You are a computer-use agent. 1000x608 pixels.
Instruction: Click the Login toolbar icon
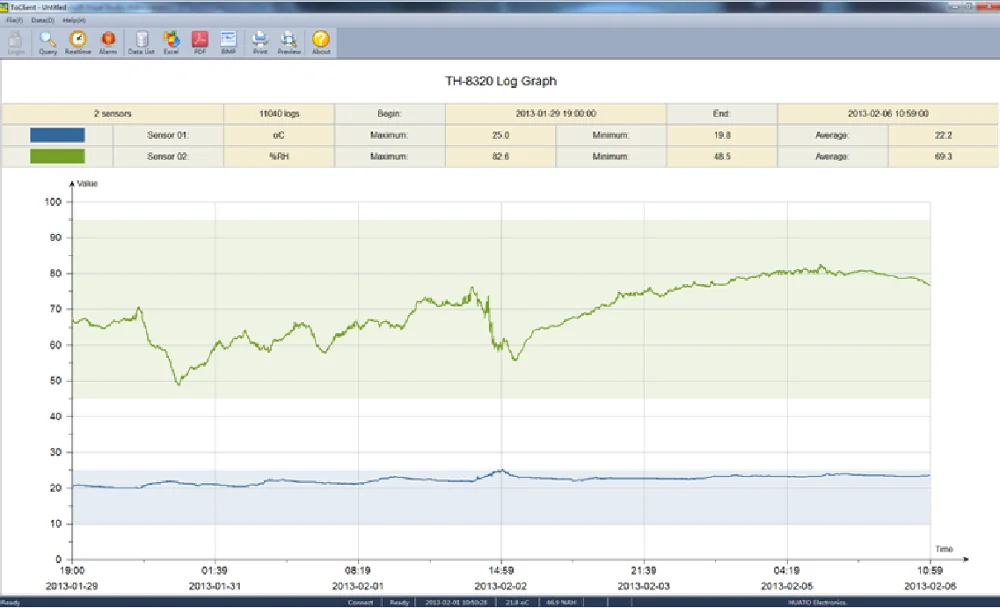(x=16, y=41)
